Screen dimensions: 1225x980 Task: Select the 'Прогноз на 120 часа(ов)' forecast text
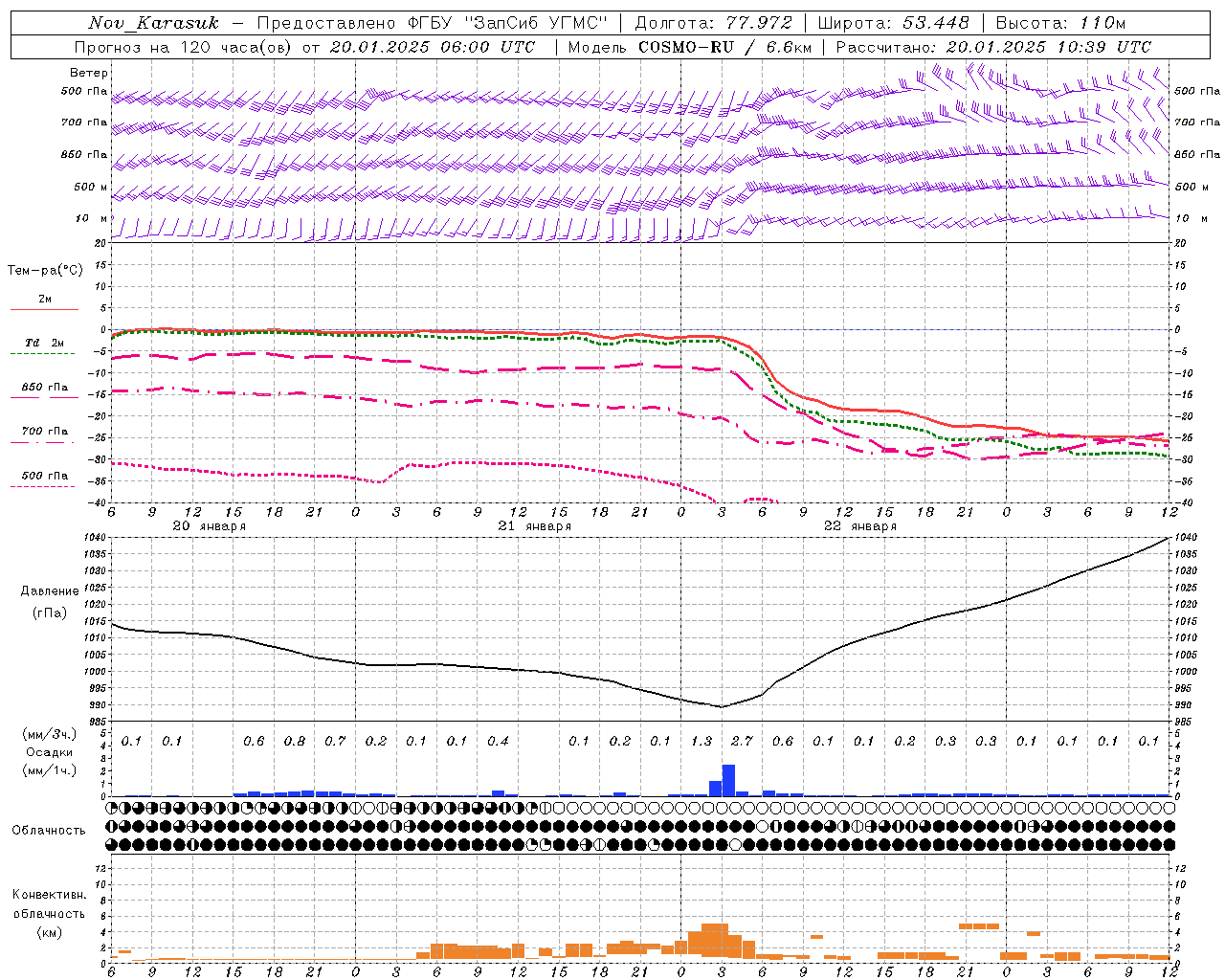pos(184,47)
